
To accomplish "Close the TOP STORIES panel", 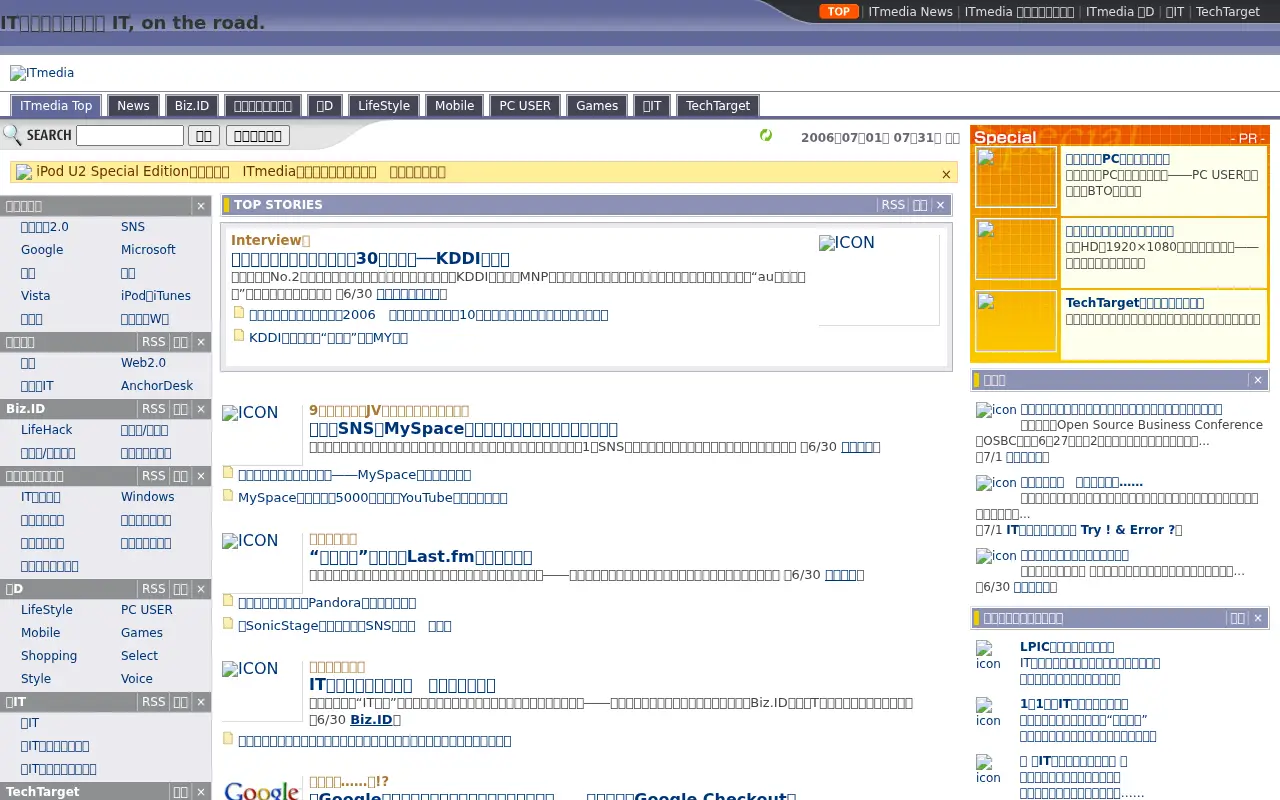I will 940,205.
